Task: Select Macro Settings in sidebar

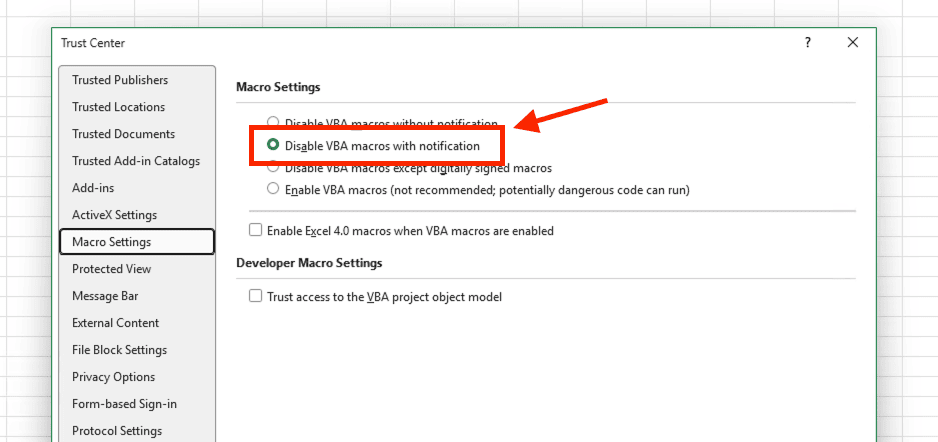Action: coord(112,242)
